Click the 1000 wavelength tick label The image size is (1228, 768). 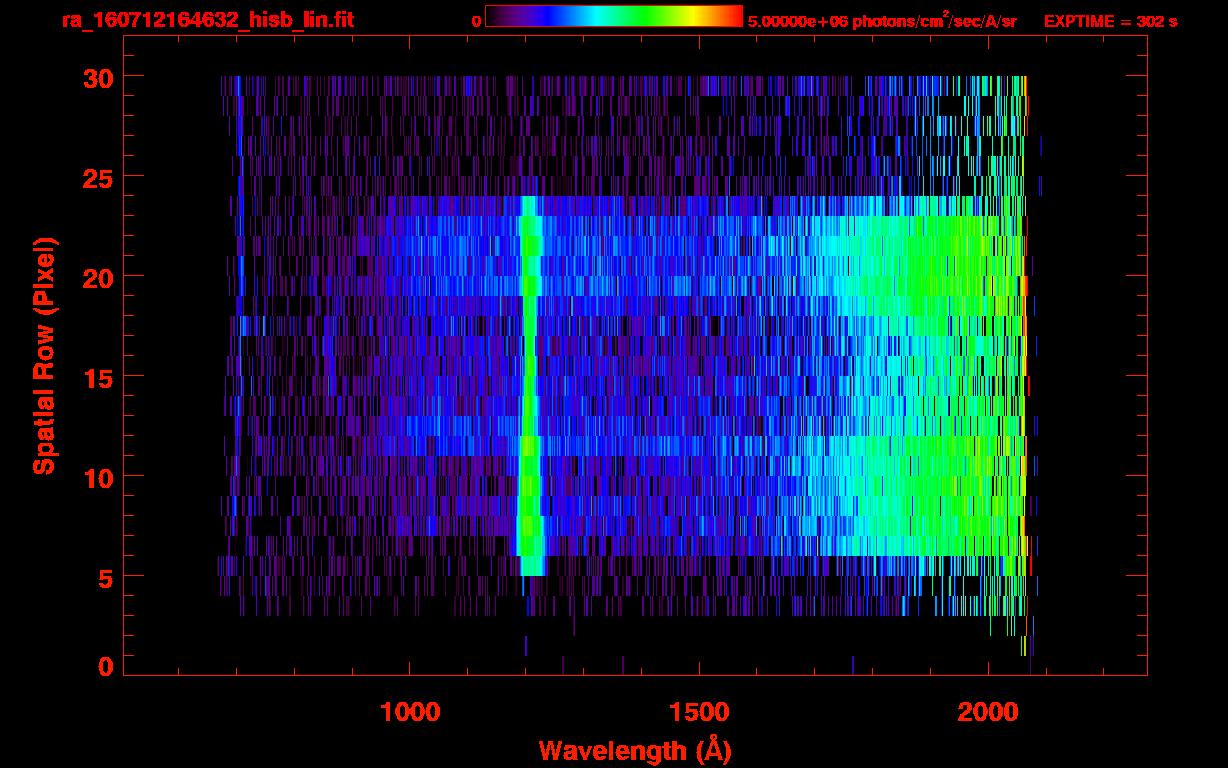(x=410, y=712)
